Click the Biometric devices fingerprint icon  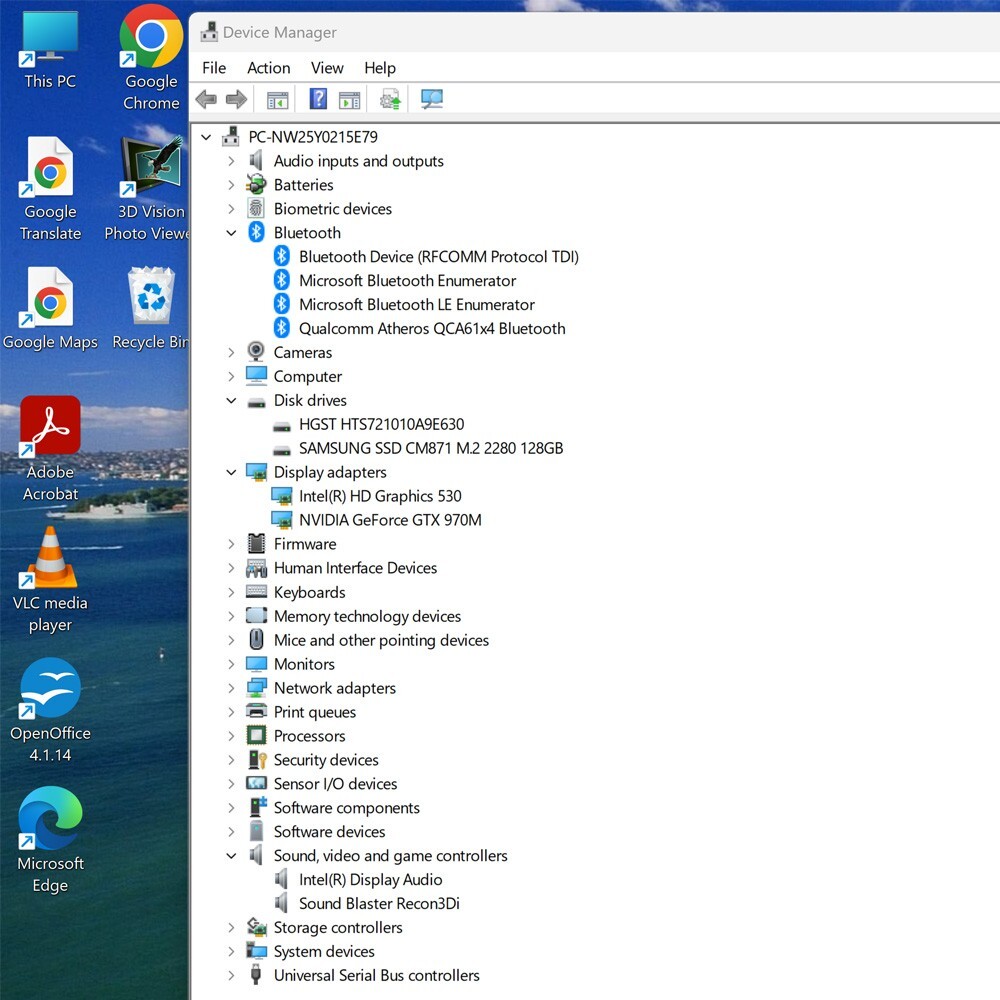(x=256, y=208)
